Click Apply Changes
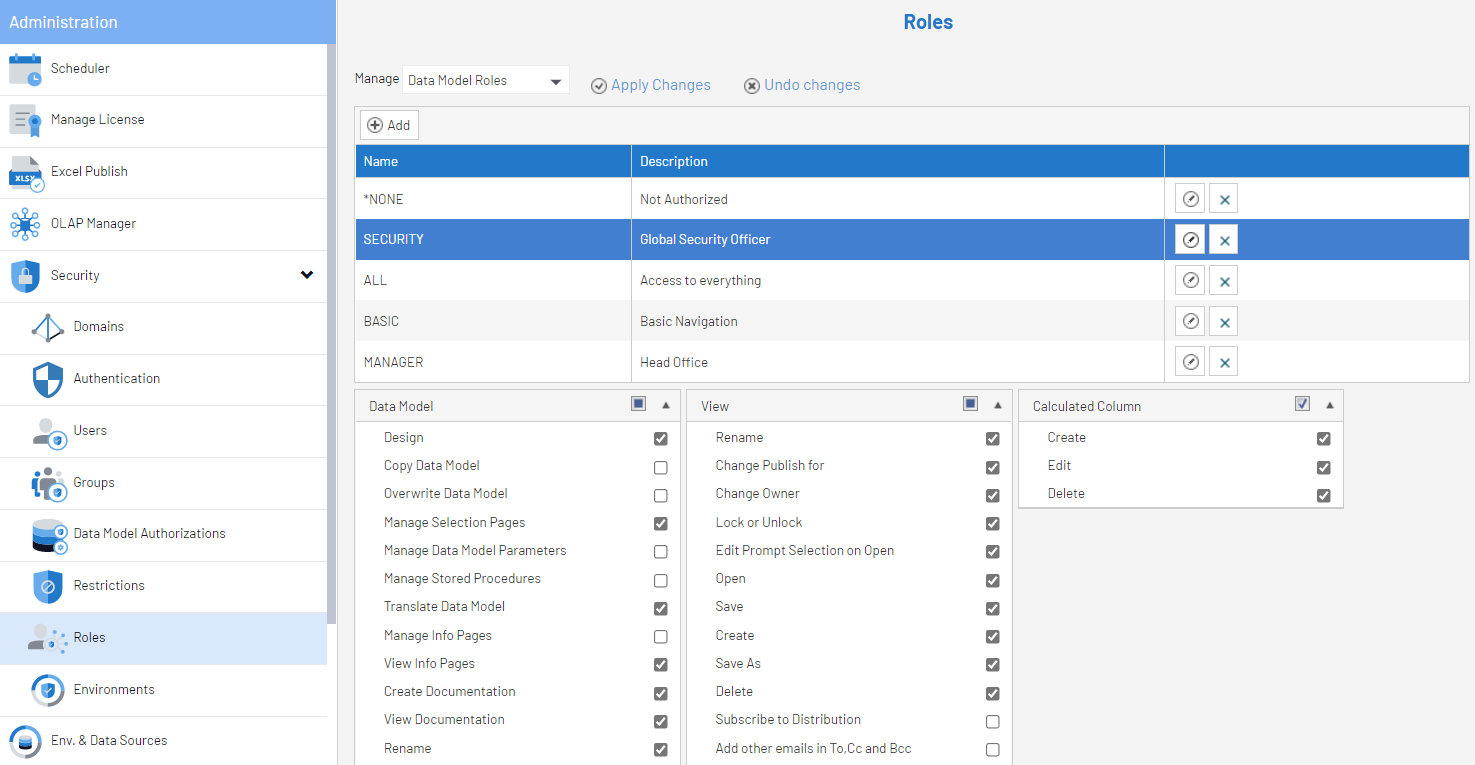This screenshot has height=765, width=1475. (651, 85)
